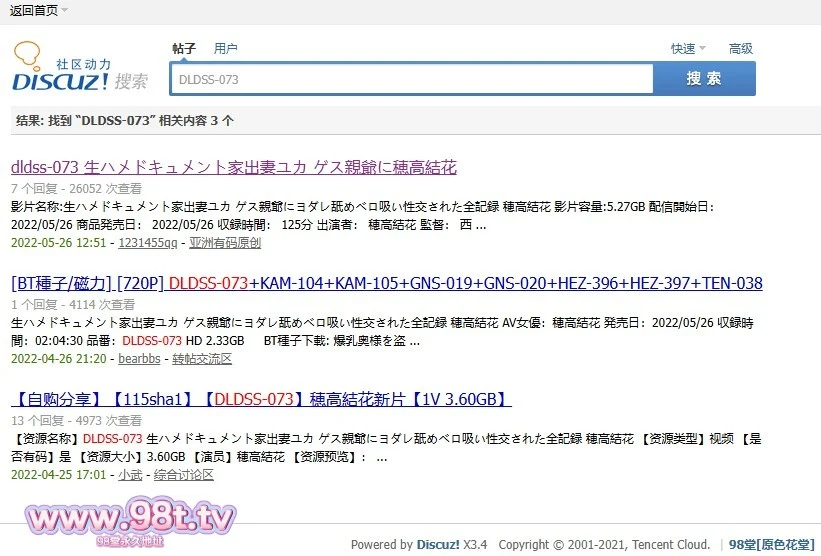Expand the 返回首页 dropdown arrow

(x=65, y=11)
